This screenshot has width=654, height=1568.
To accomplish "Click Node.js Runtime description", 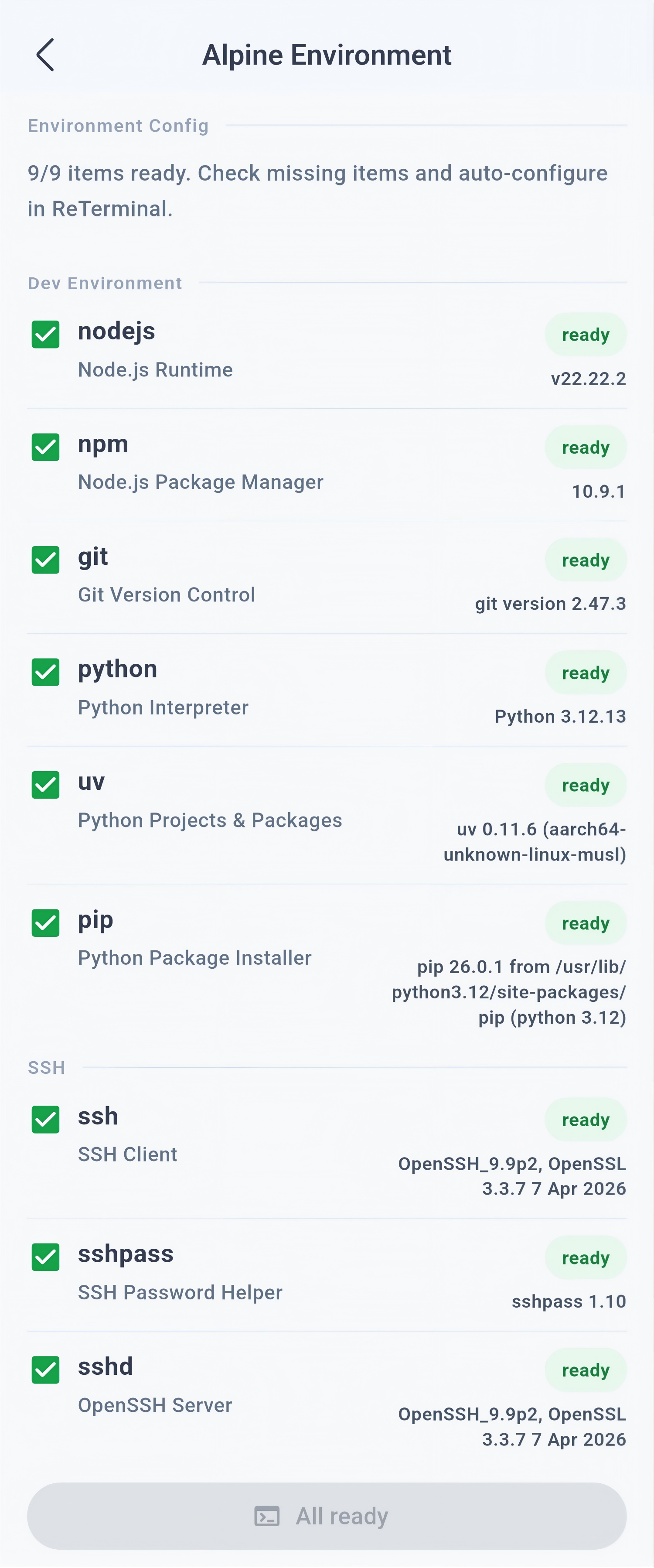I will [x=155, y=370].
